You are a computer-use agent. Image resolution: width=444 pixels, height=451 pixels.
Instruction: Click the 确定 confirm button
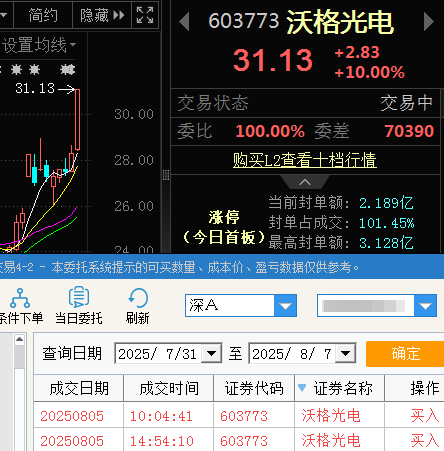pyautogui.click(x=405, y=354)
